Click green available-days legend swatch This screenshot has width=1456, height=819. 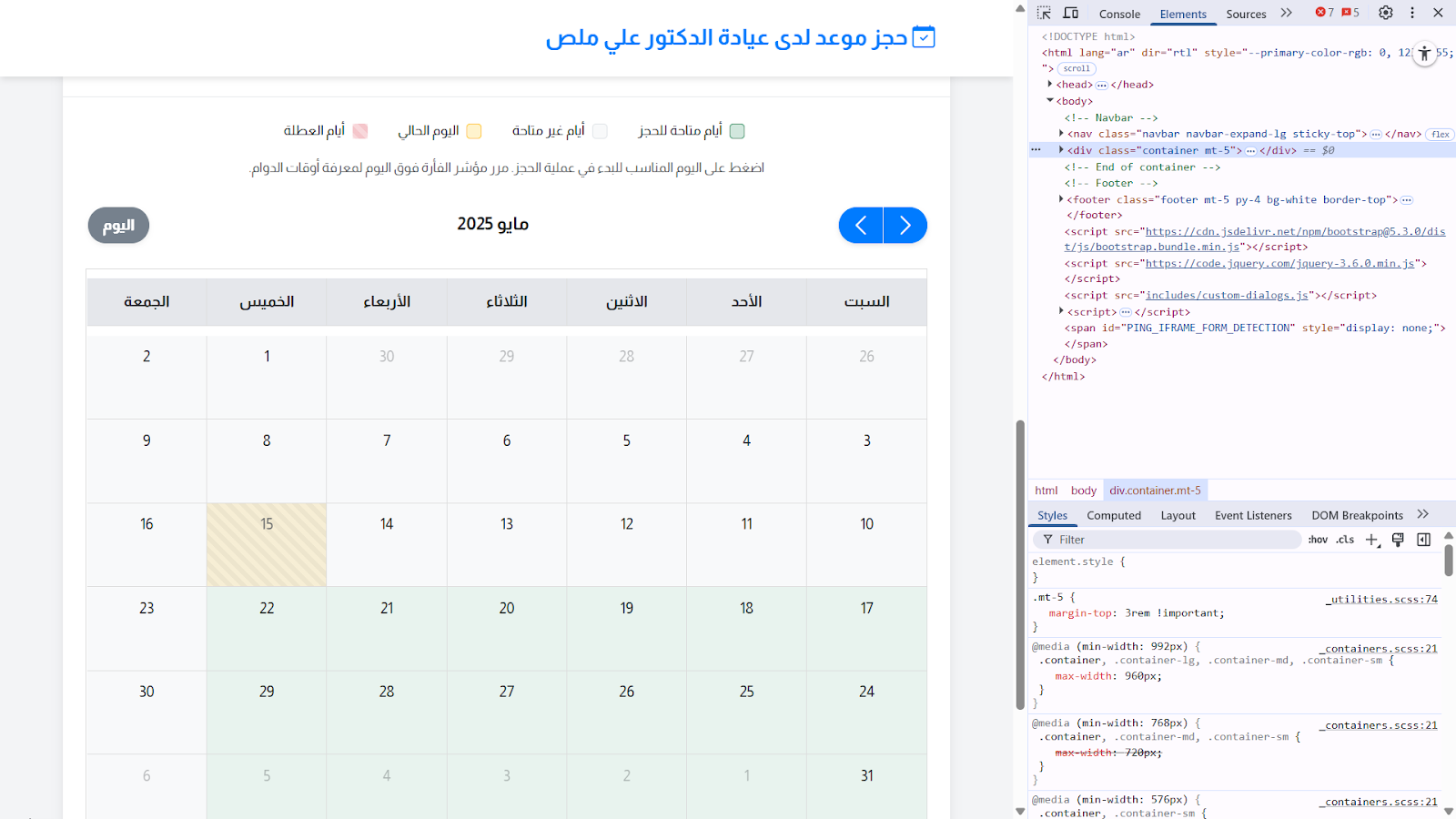[x=737, y=131]
